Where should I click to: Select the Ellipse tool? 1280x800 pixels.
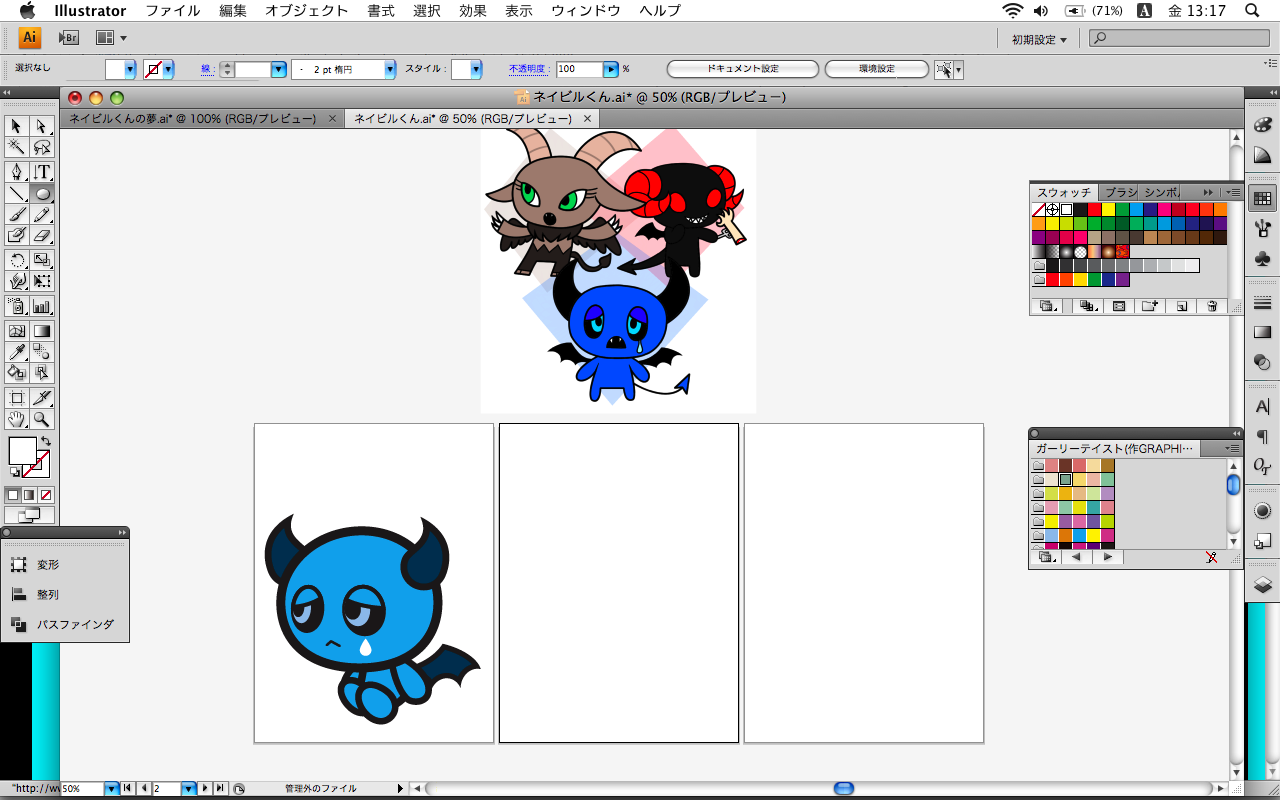coord(42,193)
